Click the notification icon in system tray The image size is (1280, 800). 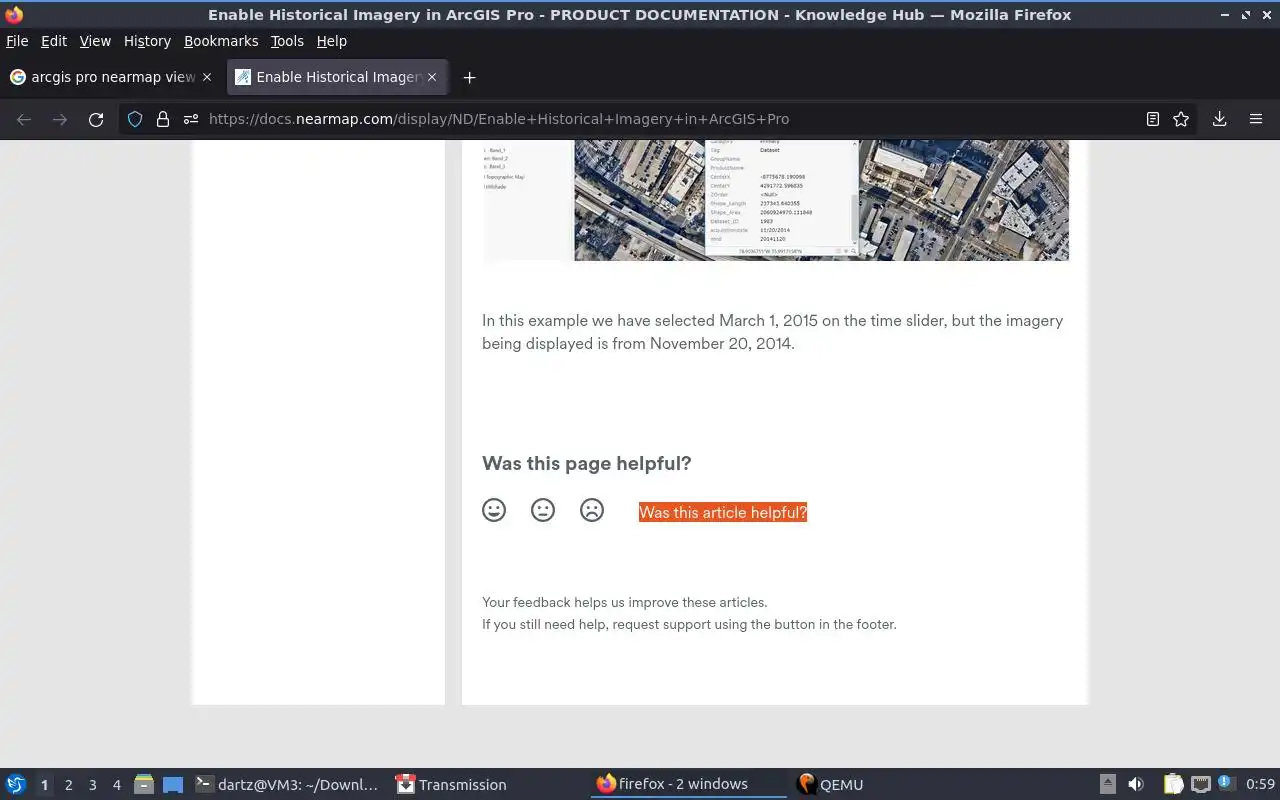click(x=1226, y=784)
